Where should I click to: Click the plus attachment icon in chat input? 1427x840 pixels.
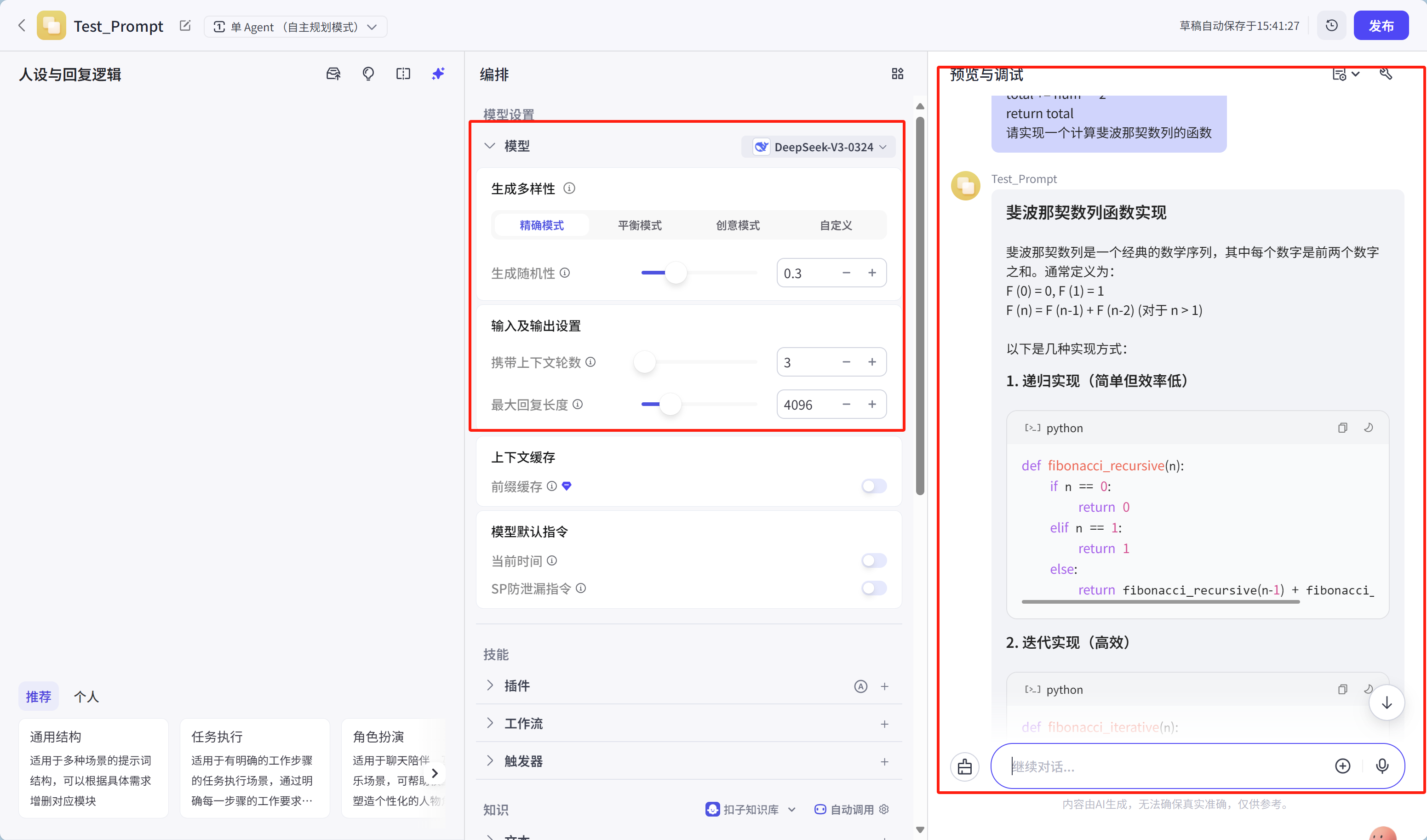1343,766
